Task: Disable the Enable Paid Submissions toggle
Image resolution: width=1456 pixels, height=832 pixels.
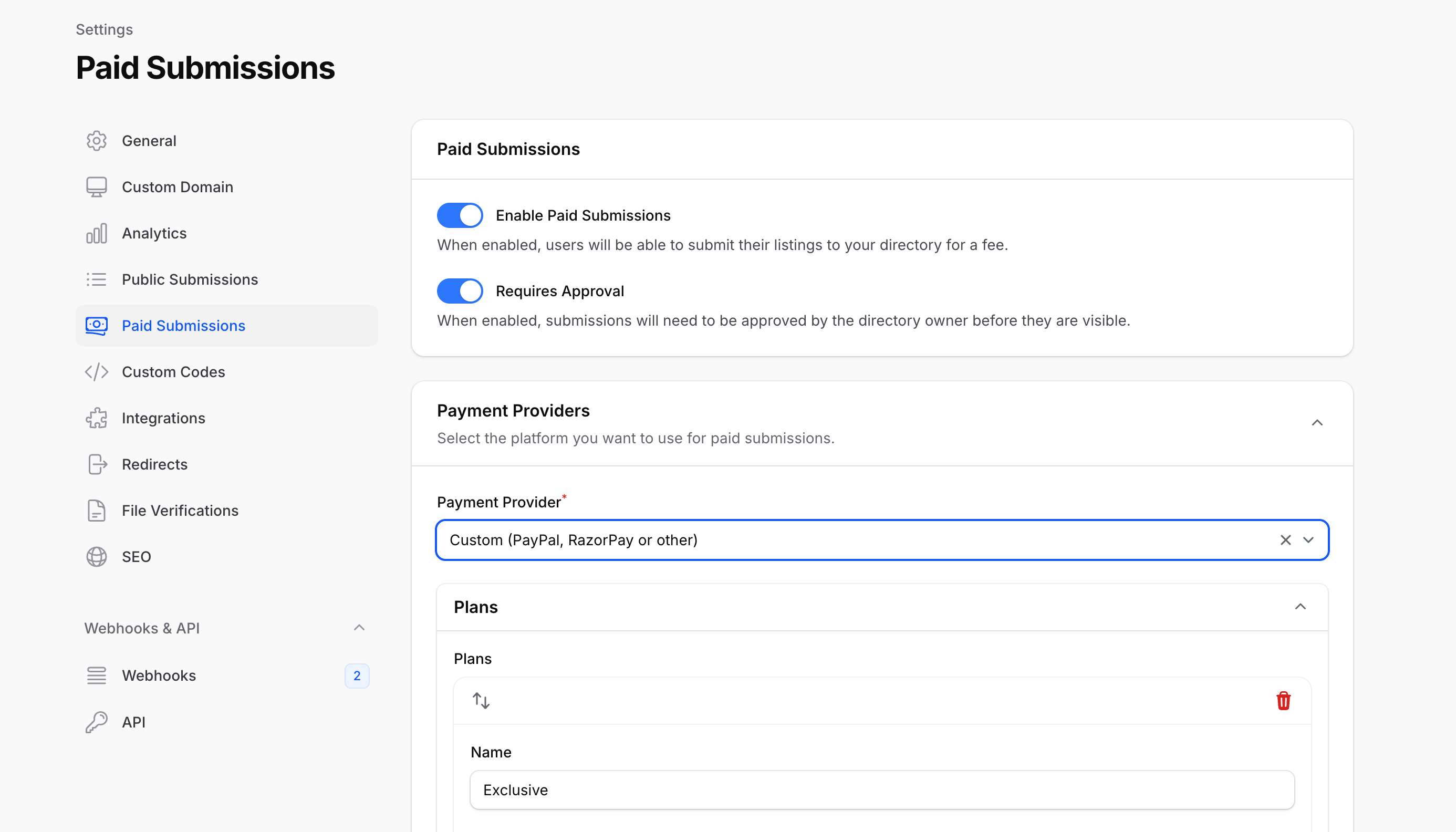Action: tap(460, 215)
